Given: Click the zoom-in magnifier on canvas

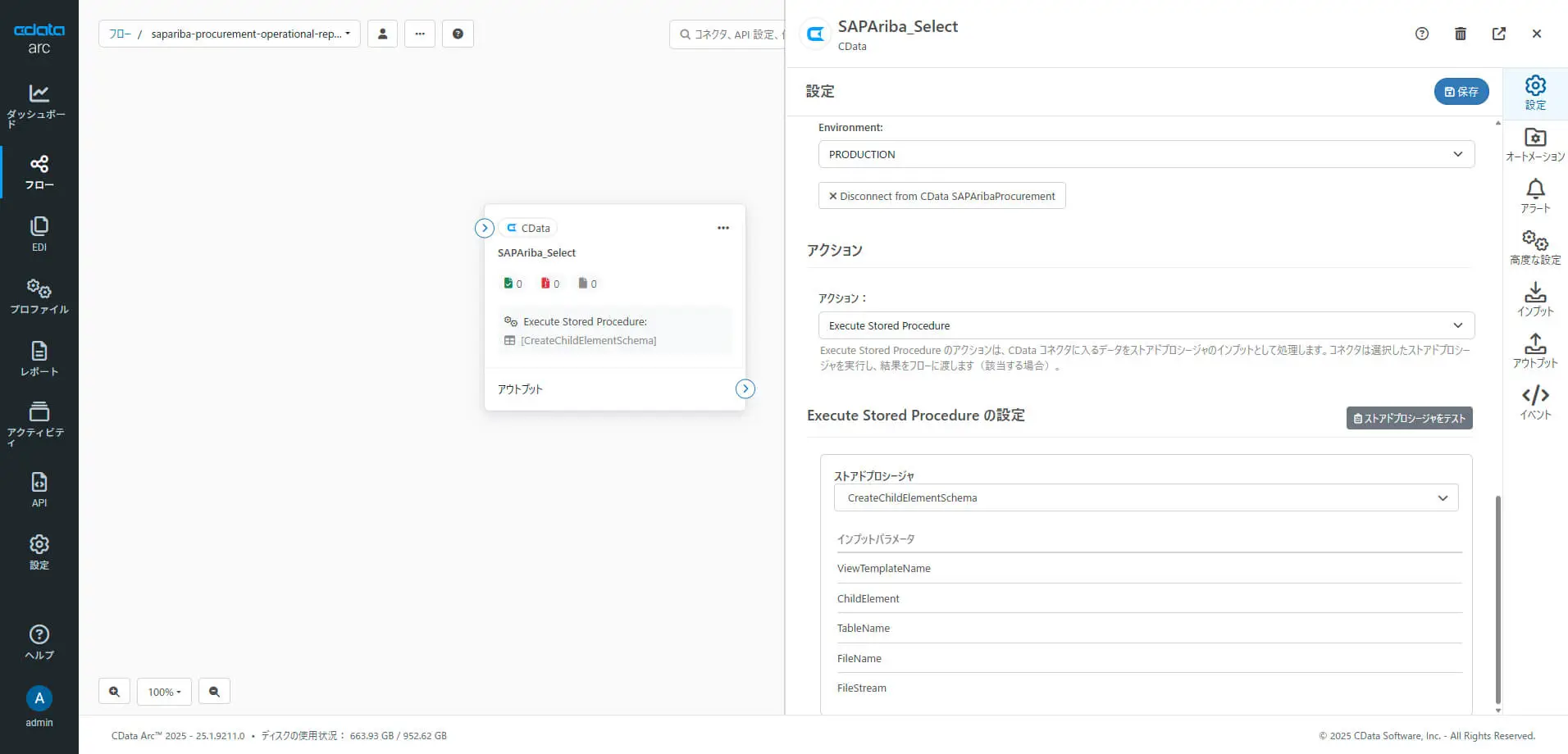Looking at the screenshot, I should click(x=114, y=692).
